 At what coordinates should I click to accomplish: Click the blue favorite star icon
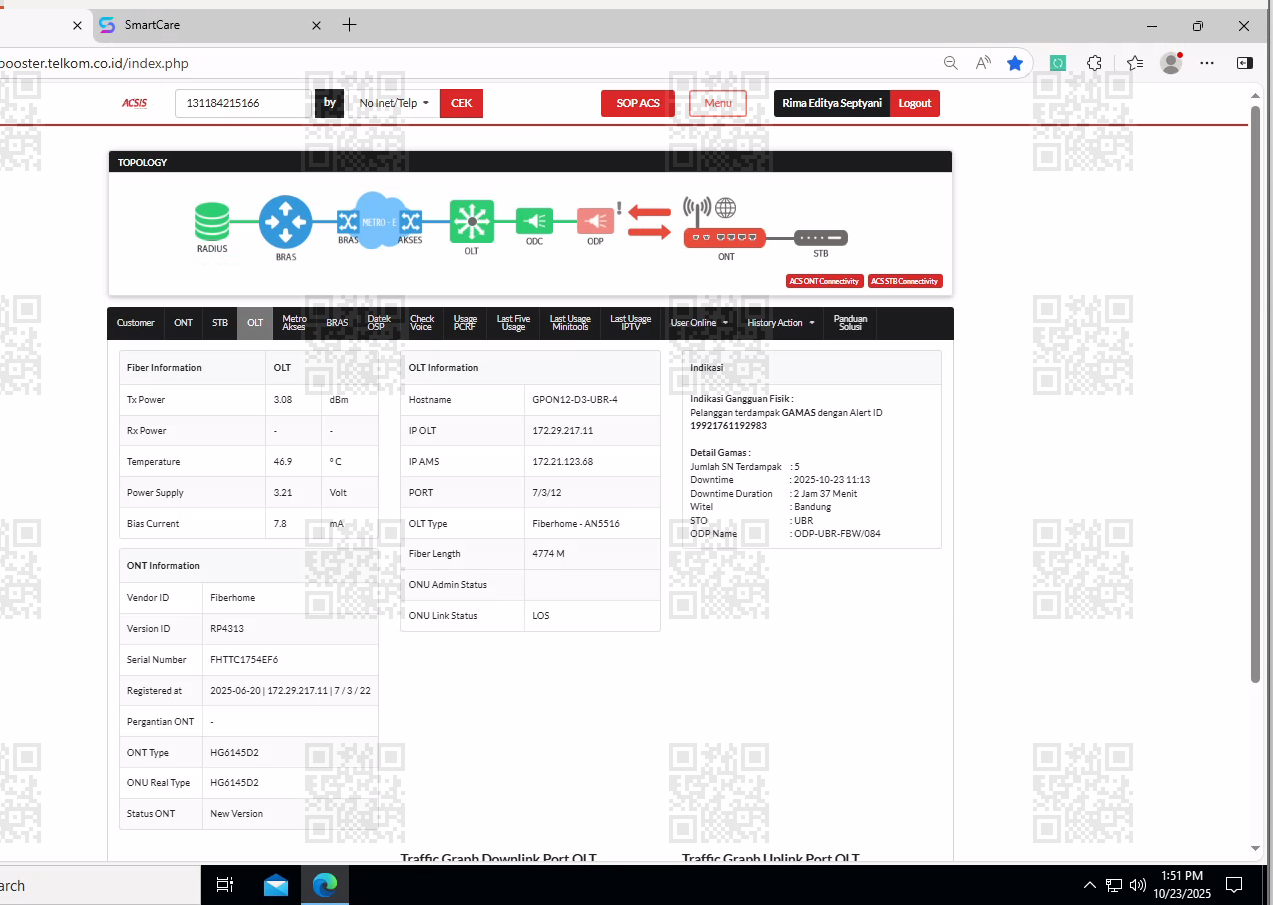1015,63
